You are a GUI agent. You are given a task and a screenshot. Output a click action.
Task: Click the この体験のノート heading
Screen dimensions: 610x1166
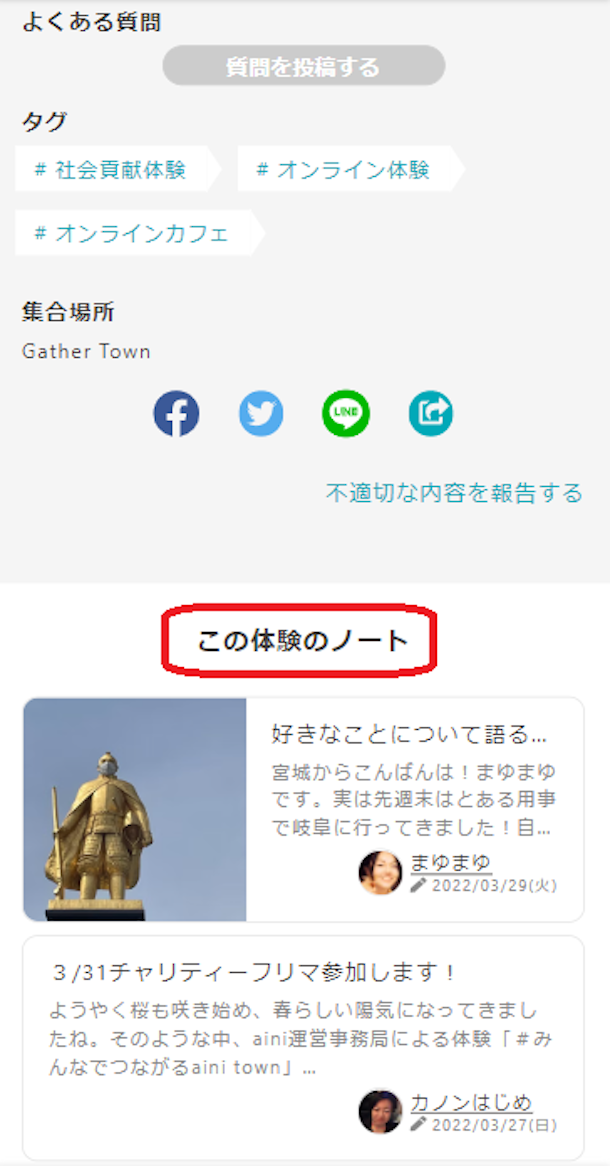tap(303, 640)
